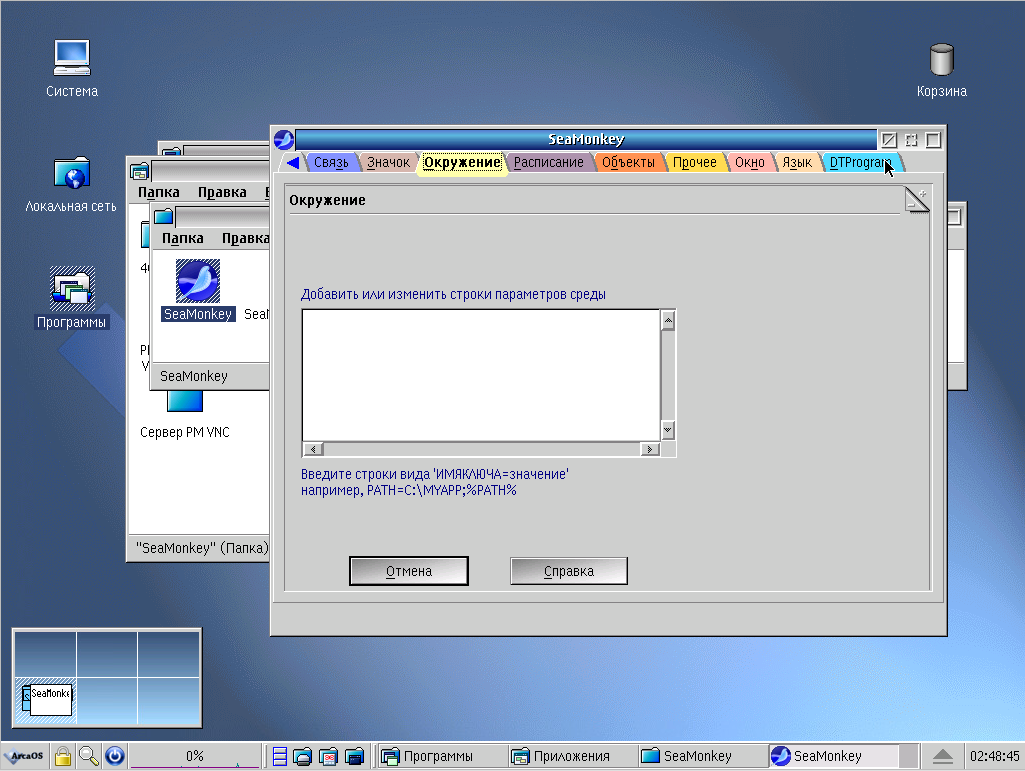Switch to the Язык tab
This screenshot has height=771, width=1025.
(x=798, y=162)
